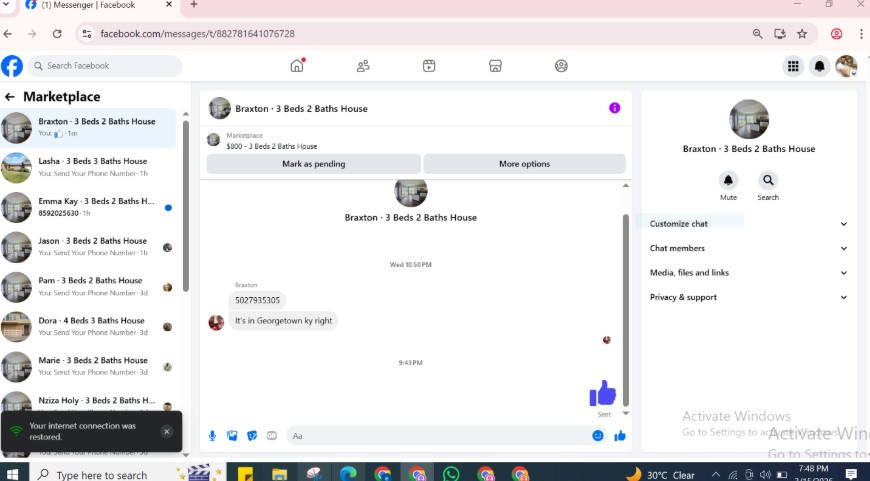870x481 pixels.
Task: Open File Explorer from the taskbar
Action: [280, 474]
